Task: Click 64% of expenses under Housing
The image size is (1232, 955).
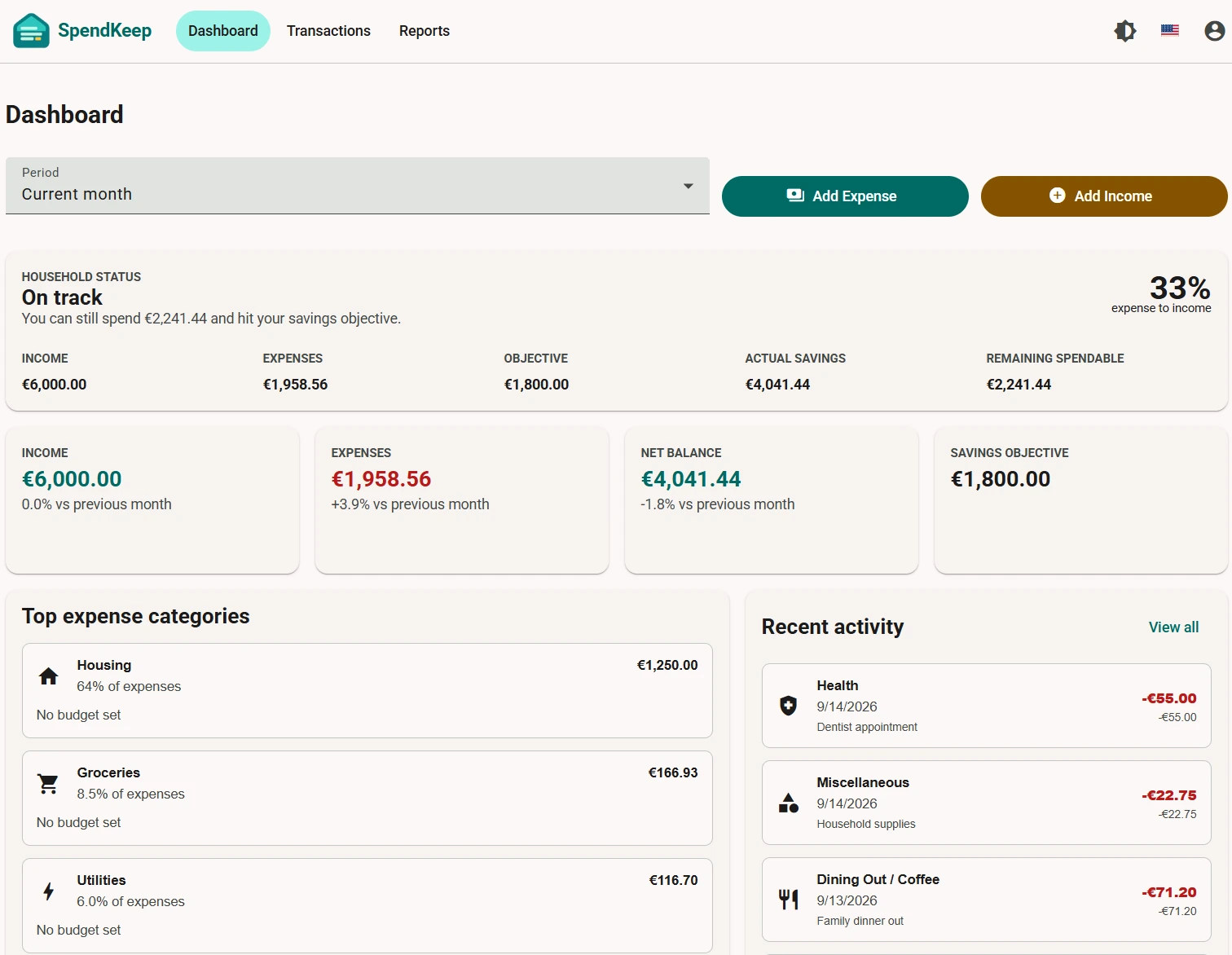Action: point(129,686)
